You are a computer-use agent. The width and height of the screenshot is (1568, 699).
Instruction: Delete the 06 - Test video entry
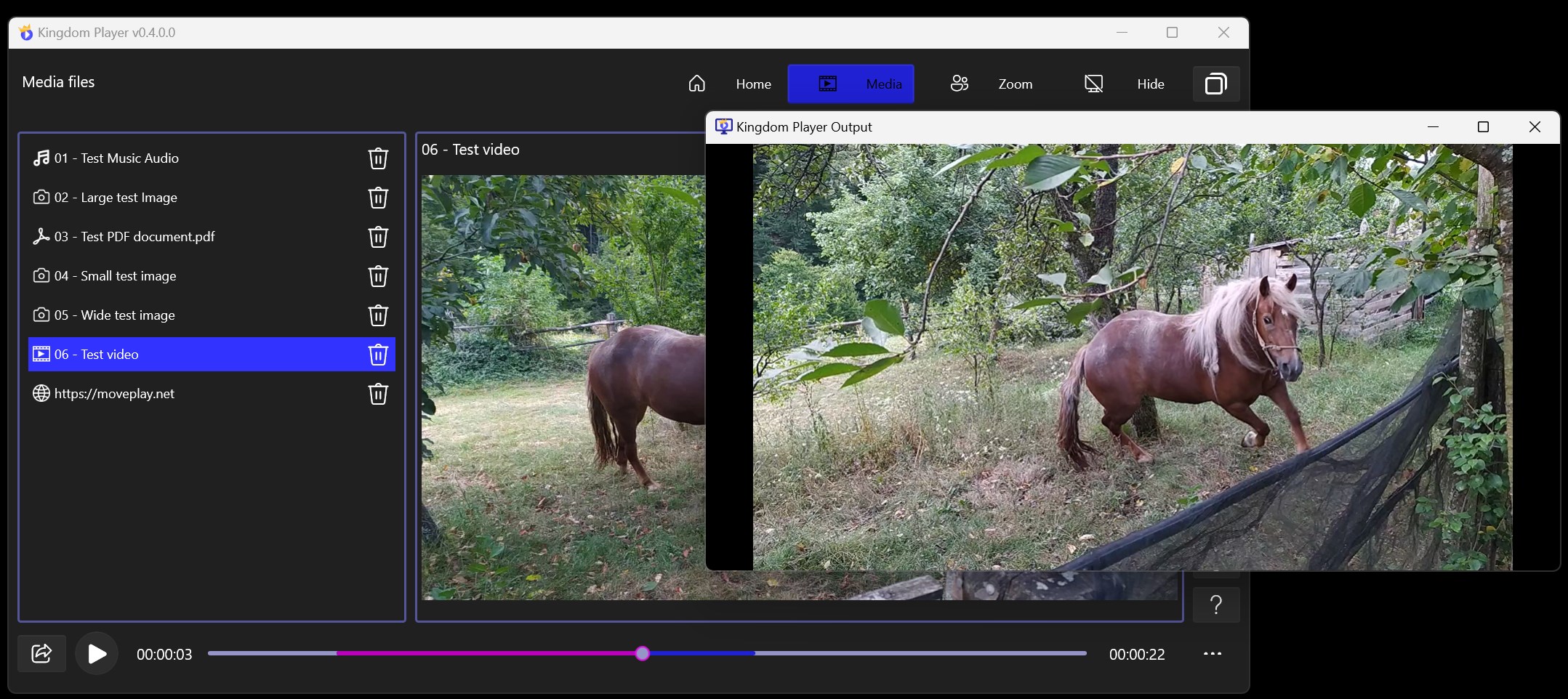[378, 355]
